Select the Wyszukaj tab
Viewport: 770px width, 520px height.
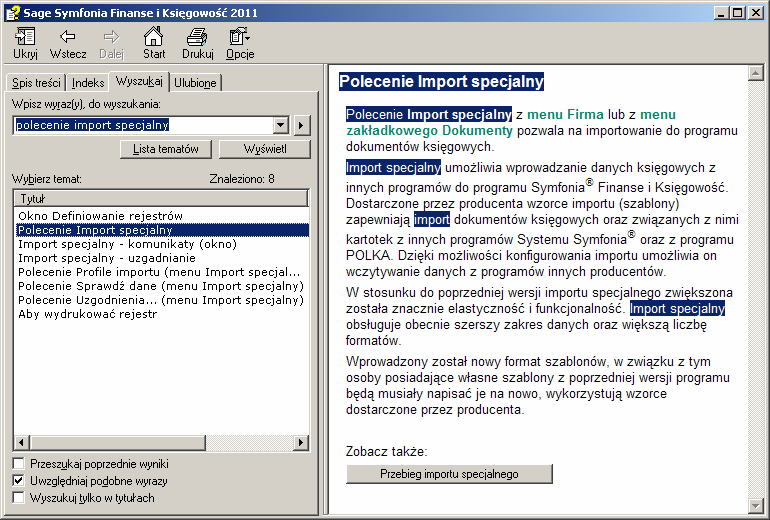pos(139,81)
